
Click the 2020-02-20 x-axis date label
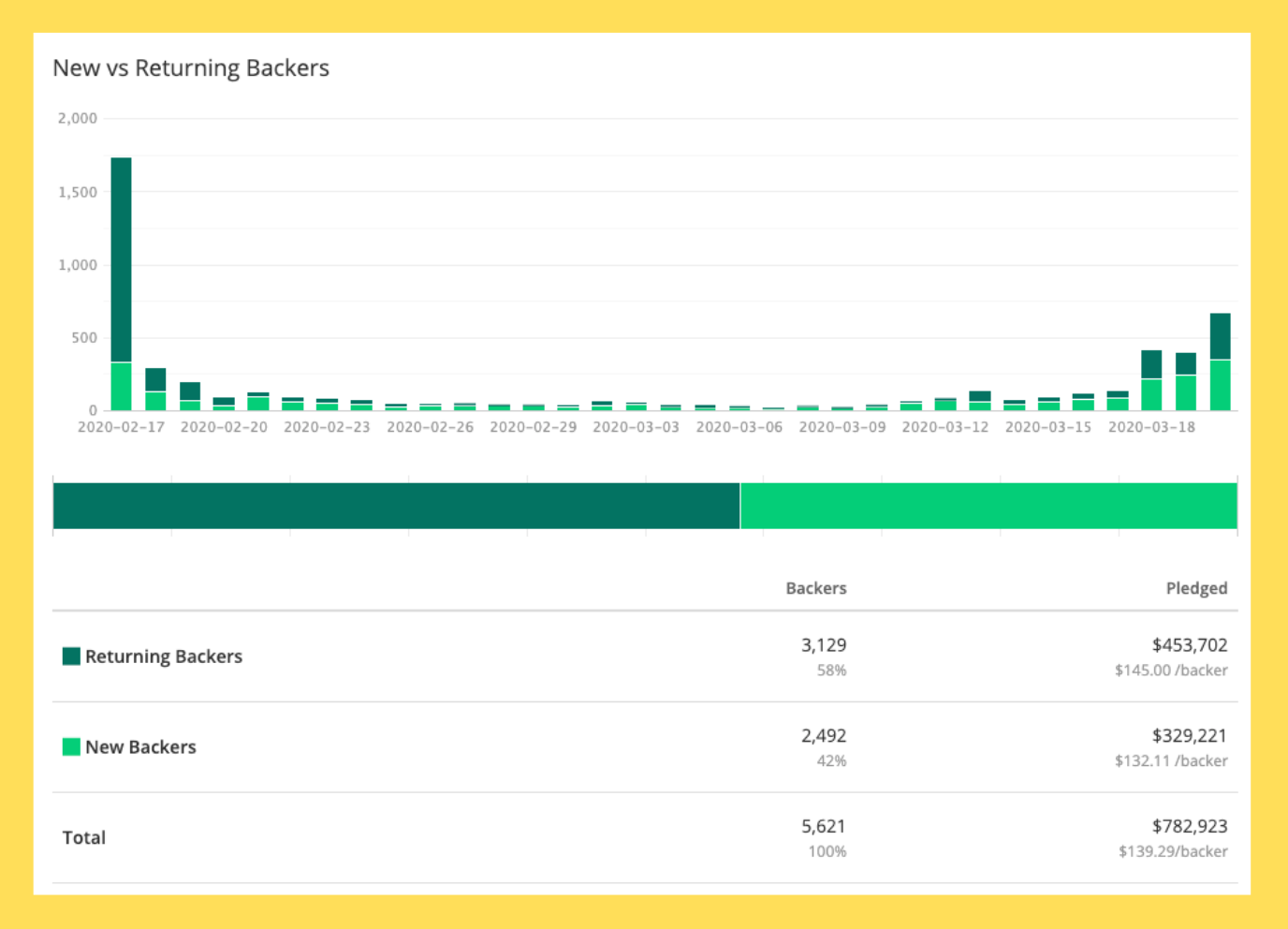(x=224, y=427)
